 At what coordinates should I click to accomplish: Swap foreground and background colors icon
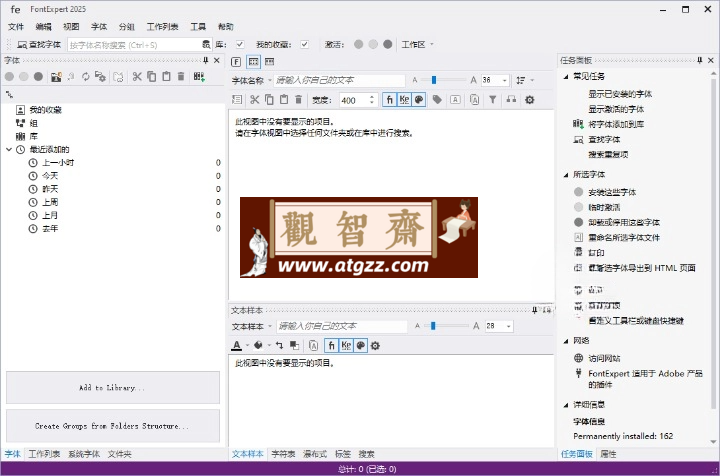(279, 345)
